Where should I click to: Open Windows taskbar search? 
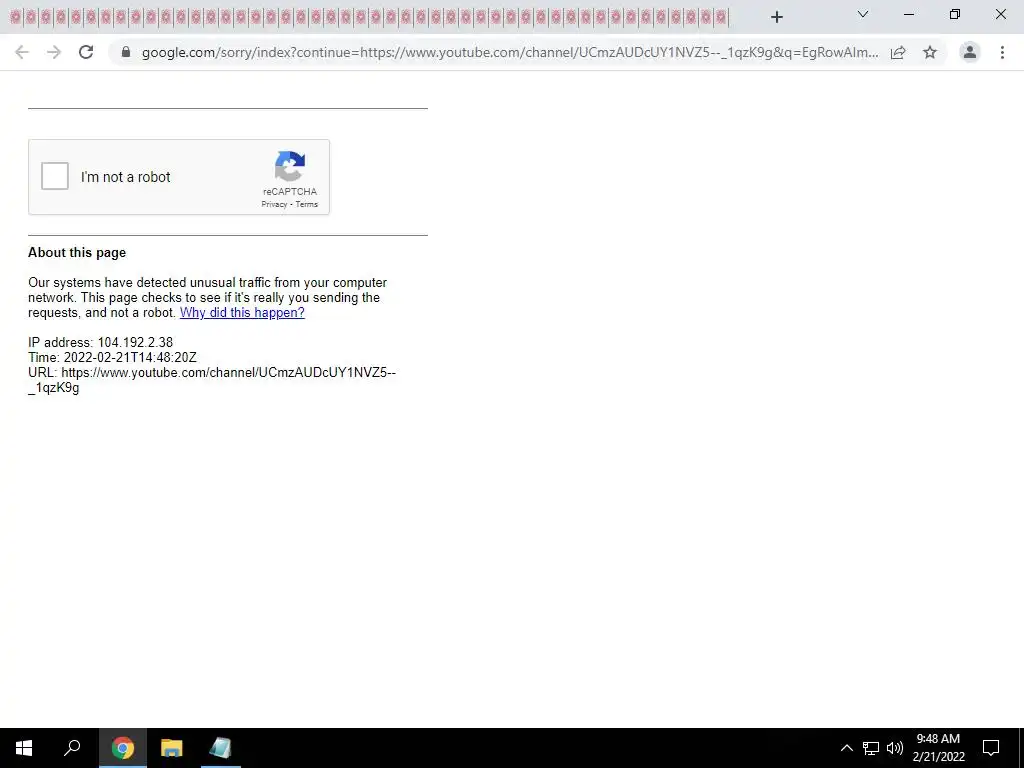72,748
